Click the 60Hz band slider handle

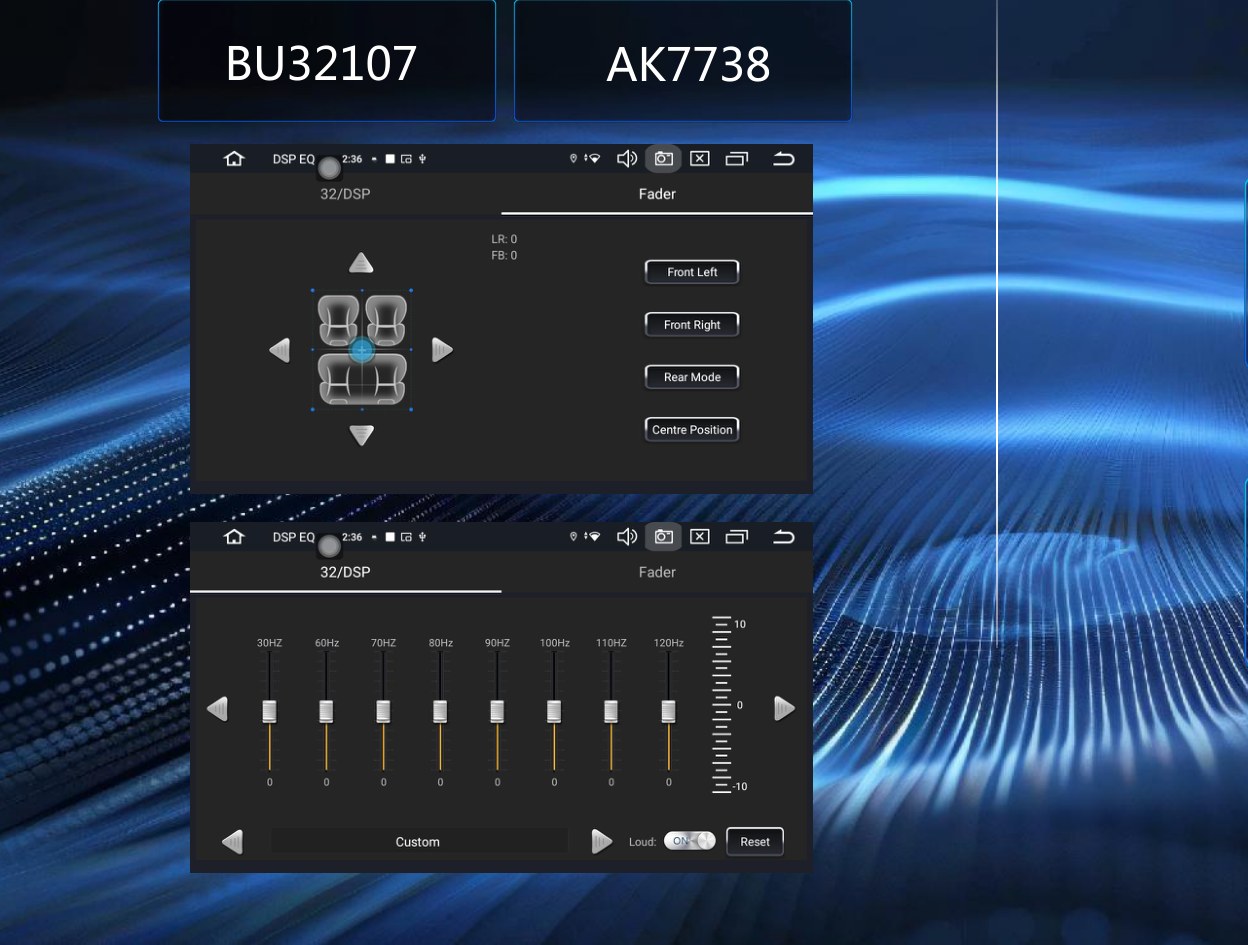[x=326, y=711]
